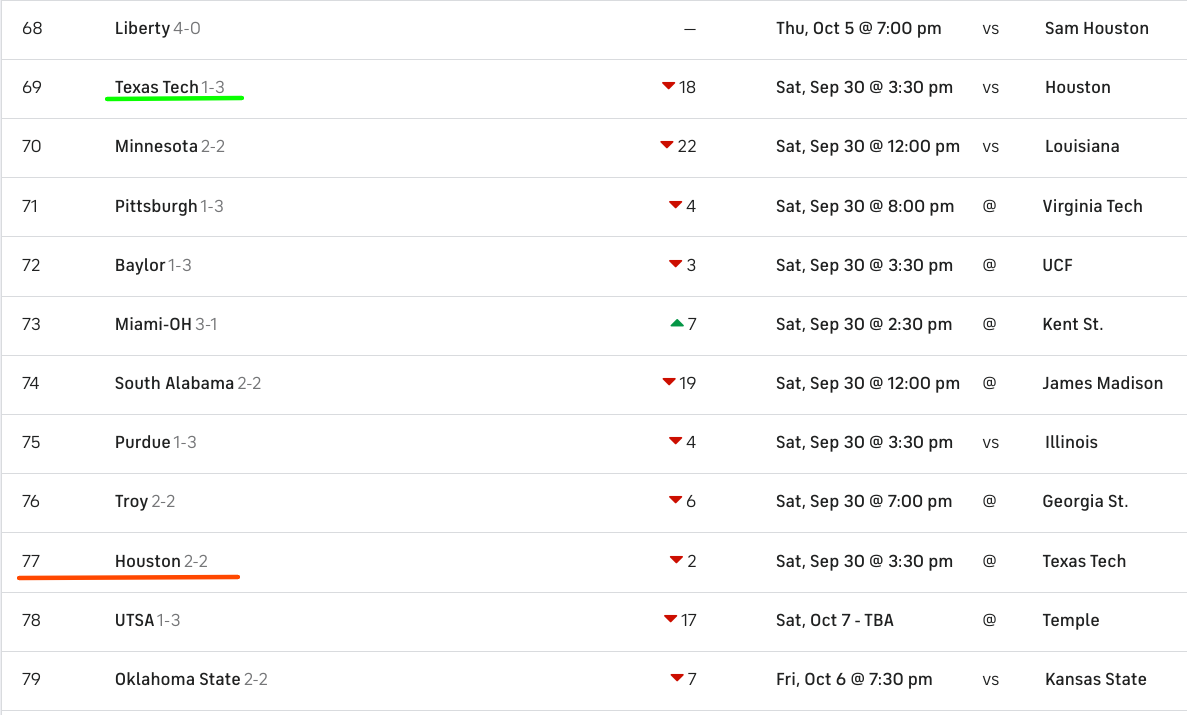Click the UTSA game date Sat, Oct 7 - TBA
This screenshot has height=715, width=1187.
click(x=834, y=620)
